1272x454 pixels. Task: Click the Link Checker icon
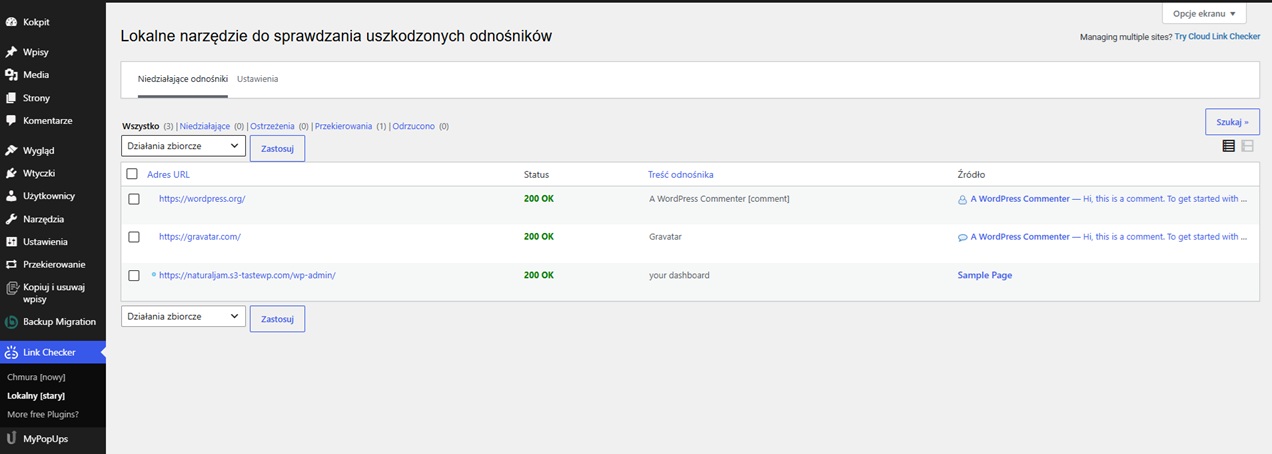tap(11, 352)
